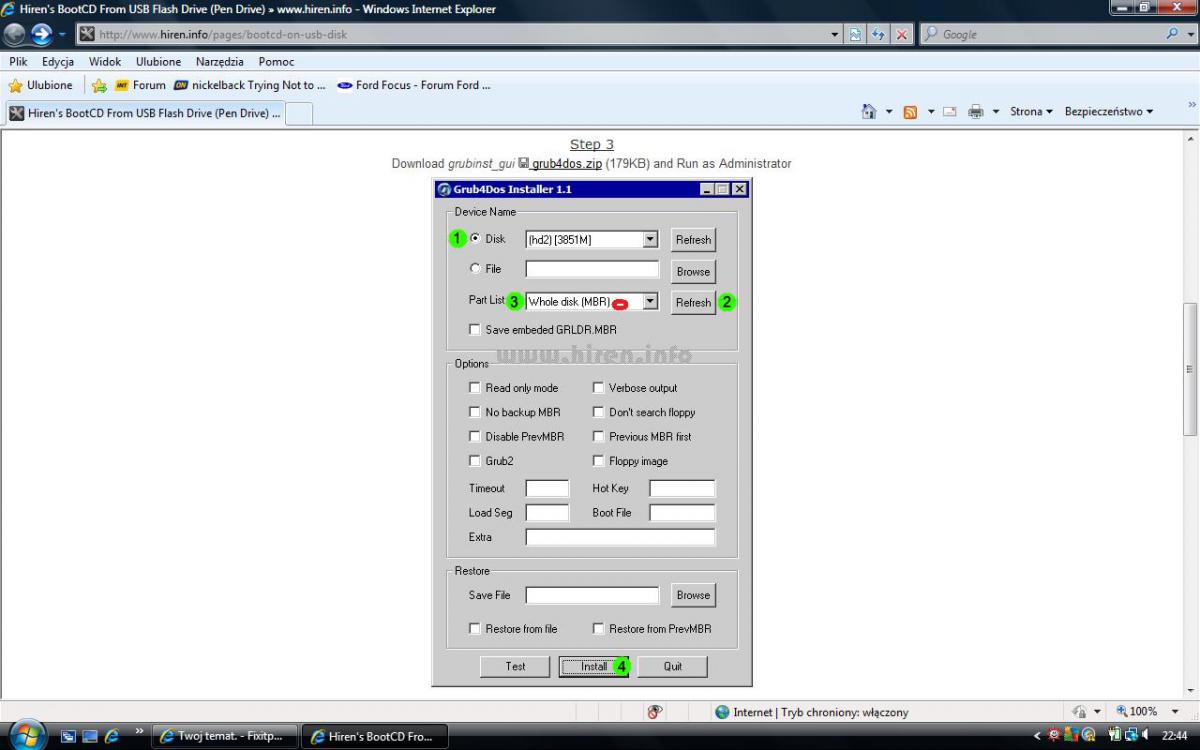Open the Forum favorites link

[x=140, y=85]
